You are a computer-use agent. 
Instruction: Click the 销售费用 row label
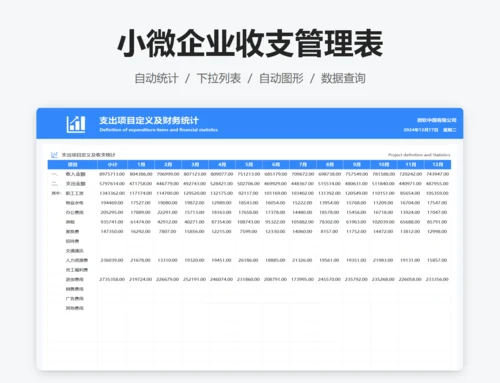[x=75, y=289]
